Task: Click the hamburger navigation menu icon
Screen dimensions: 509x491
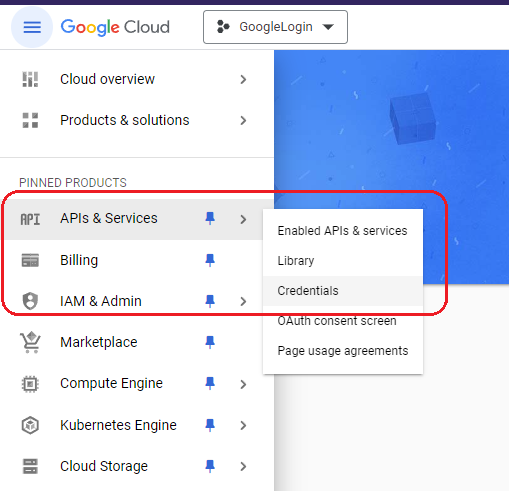Action: coord(32,27)
